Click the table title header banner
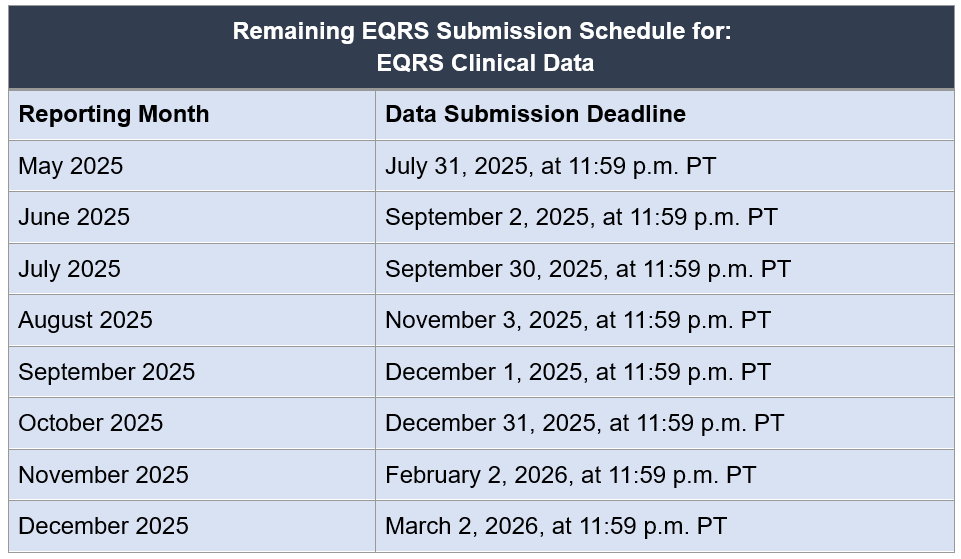Screen dimensions: 961x559 point(481,47)
